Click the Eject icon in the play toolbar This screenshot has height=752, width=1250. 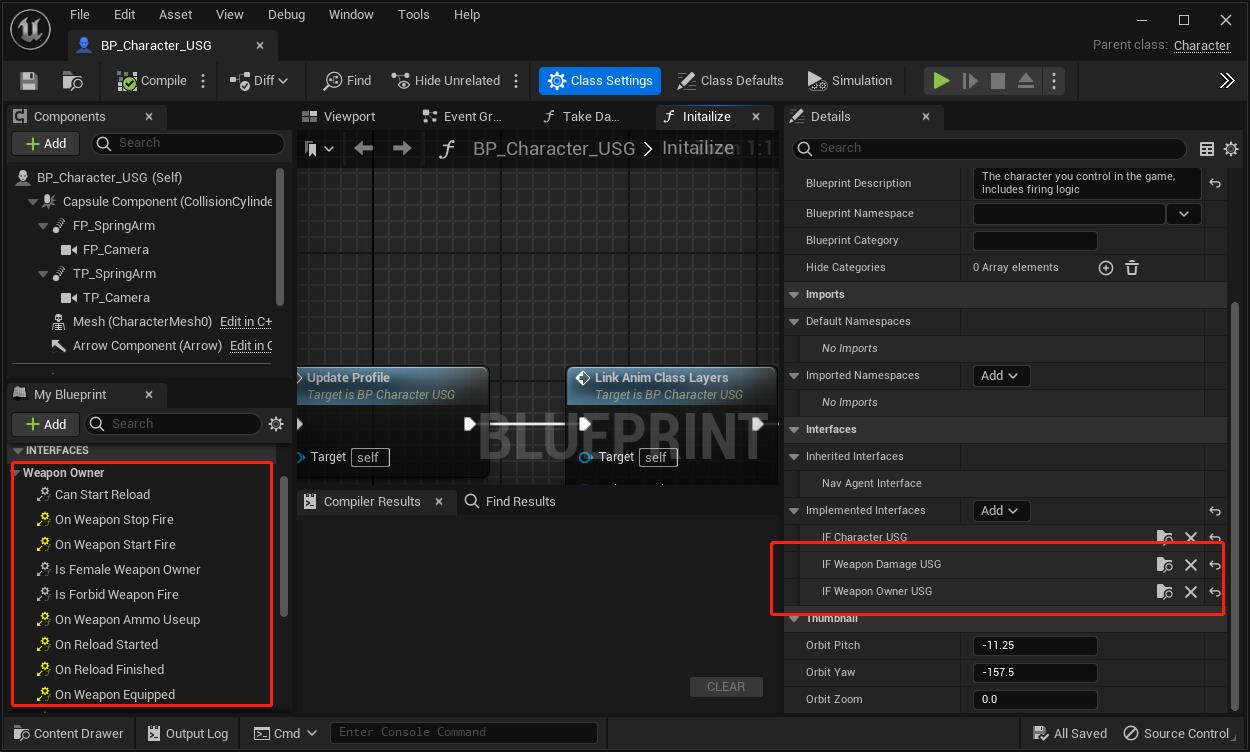point(1026,81)
